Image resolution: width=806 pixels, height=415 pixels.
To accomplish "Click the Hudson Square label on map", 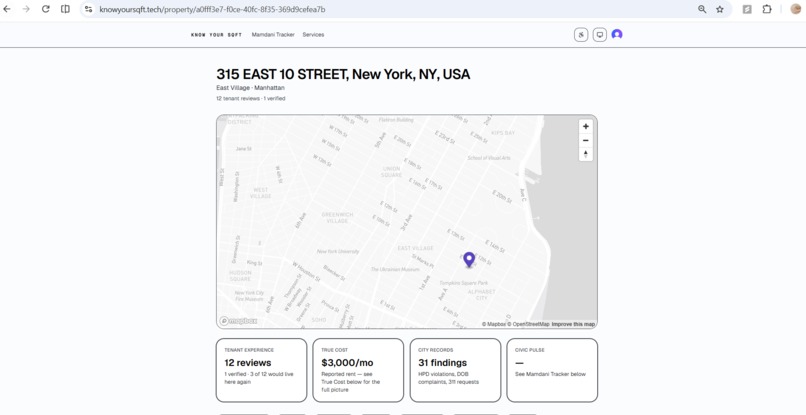I will (x=240, y=276).
